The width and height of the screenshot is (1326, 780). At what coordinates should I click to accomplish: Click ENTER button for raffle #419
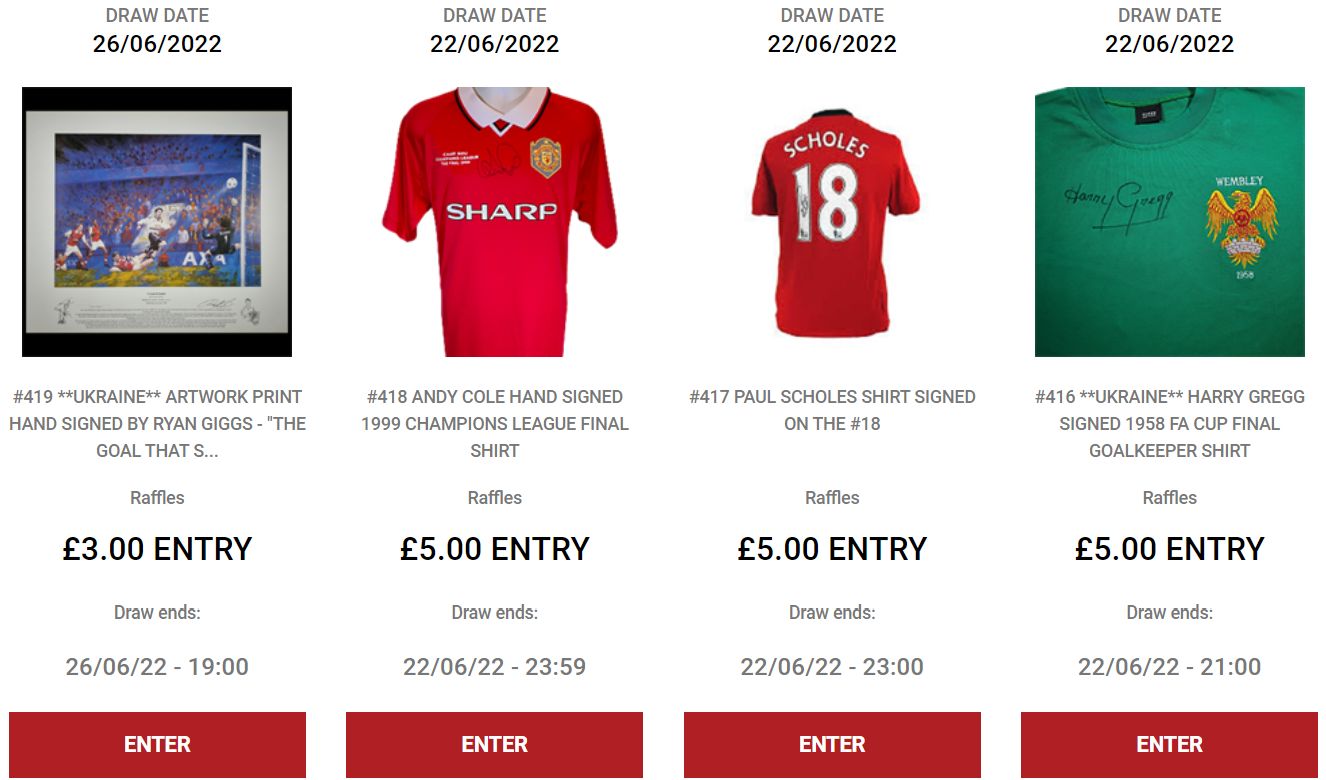point(157,745)
